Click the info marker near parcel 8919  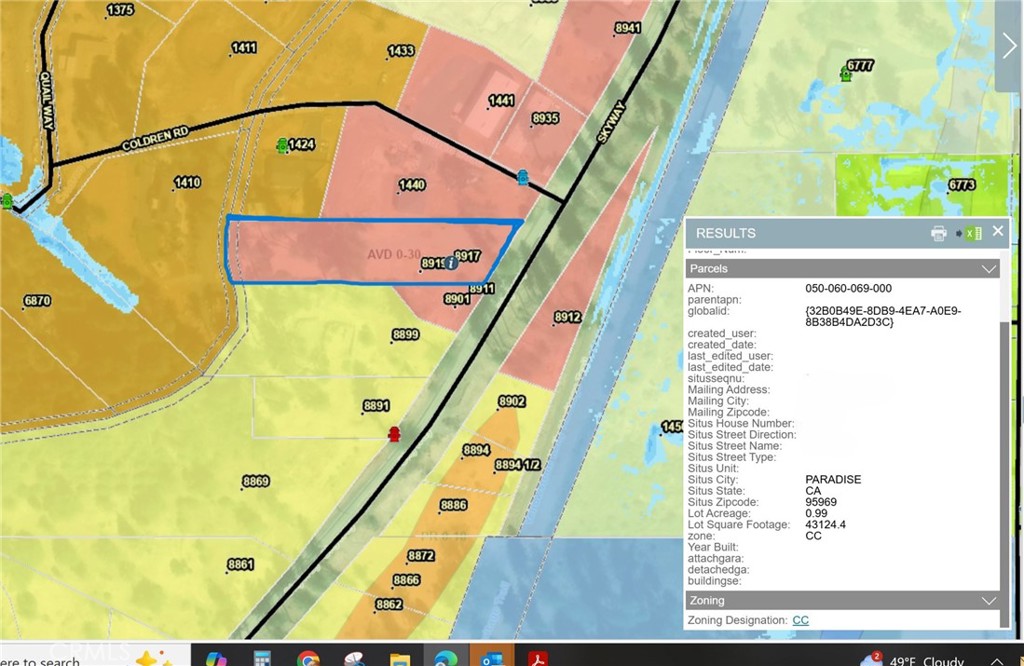point(451,263)
